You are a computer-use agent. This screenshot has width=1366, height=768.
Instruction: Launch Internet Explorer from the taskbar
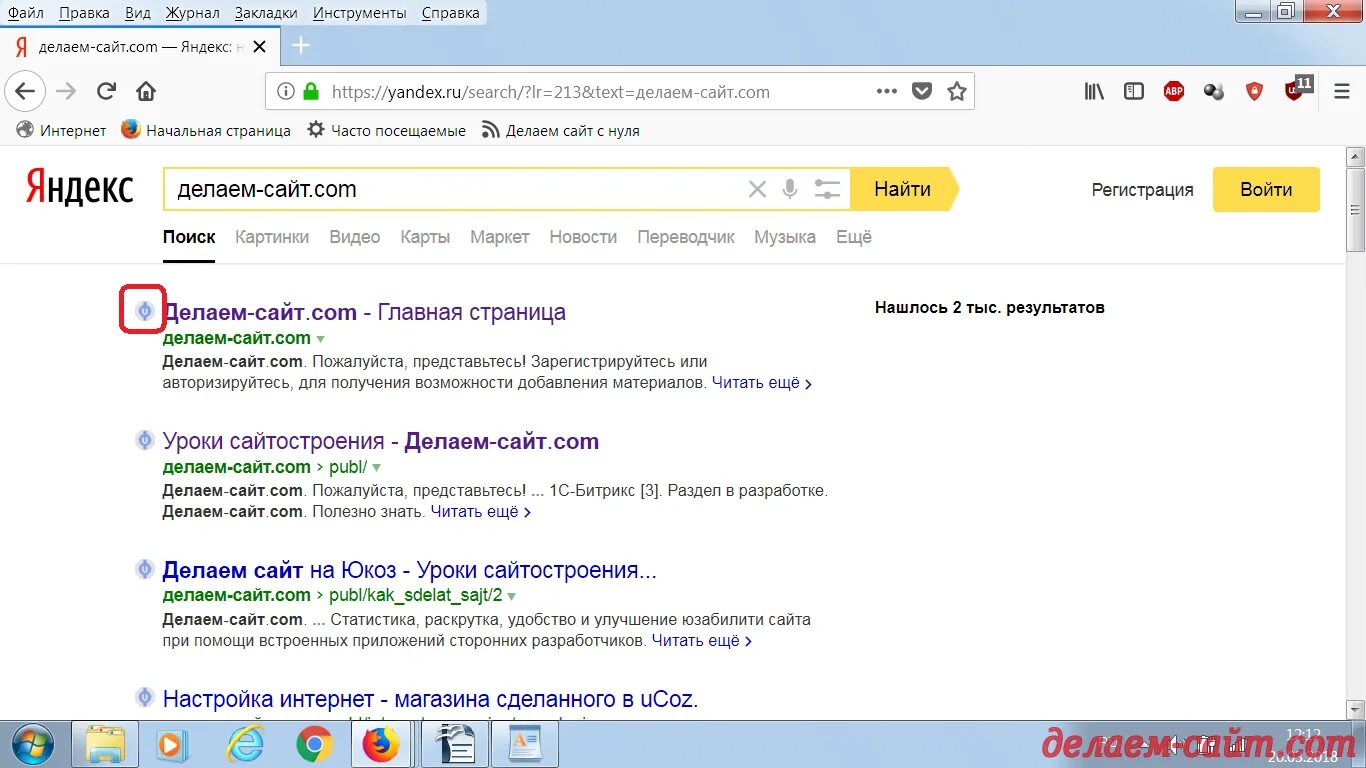(x=246, y=745)
